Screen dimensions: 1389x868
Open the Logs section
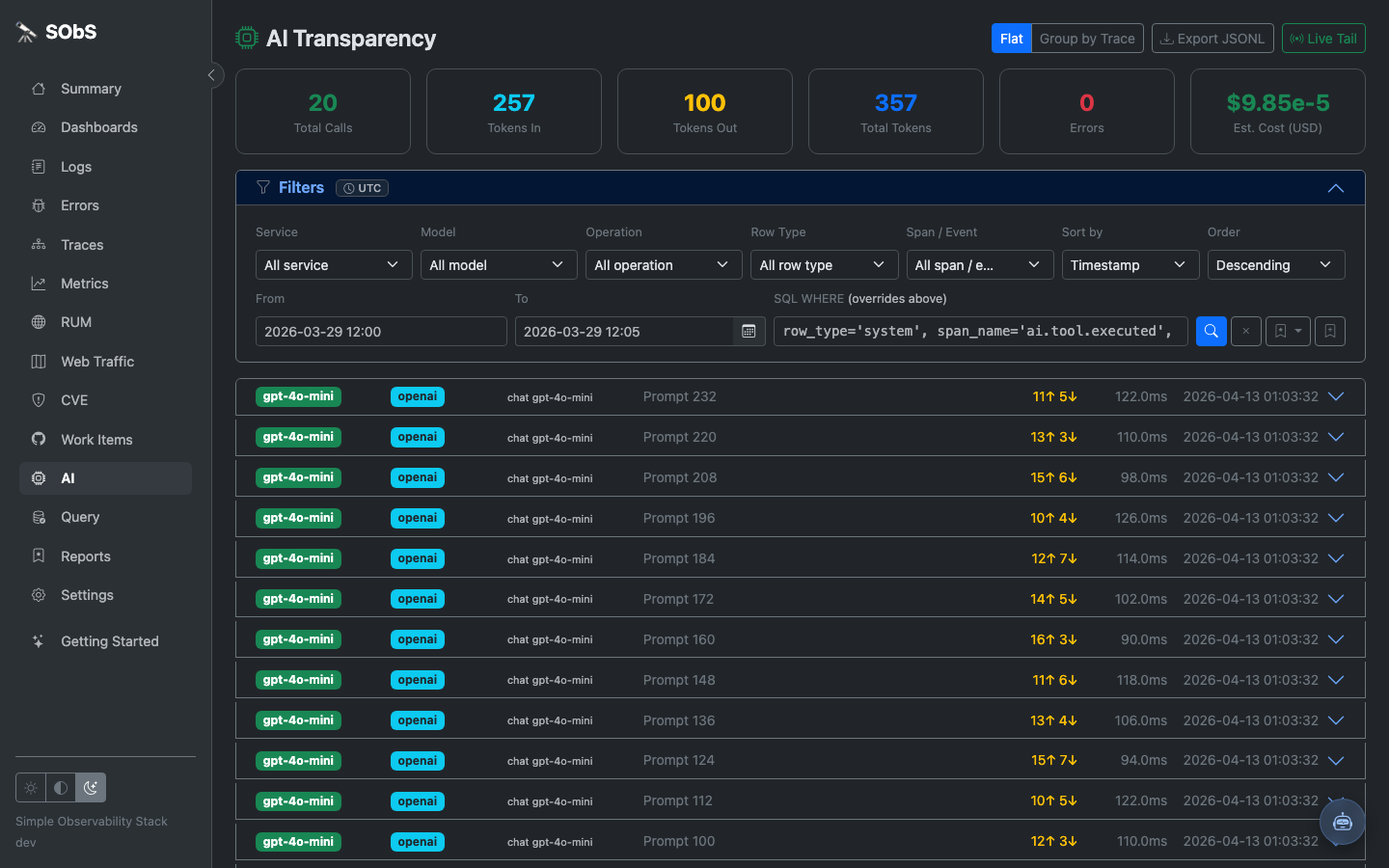tap(105, 167)
